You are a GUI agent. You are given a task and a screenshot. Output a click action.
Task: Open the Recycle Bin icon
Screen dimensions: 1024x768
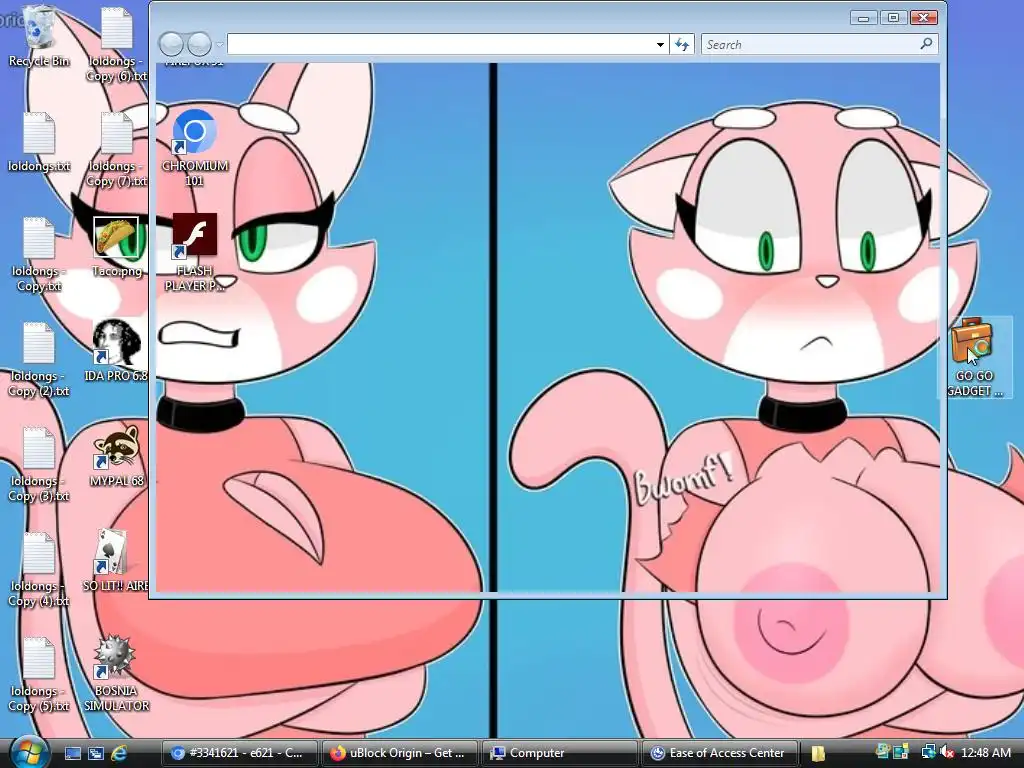(39, 36)
